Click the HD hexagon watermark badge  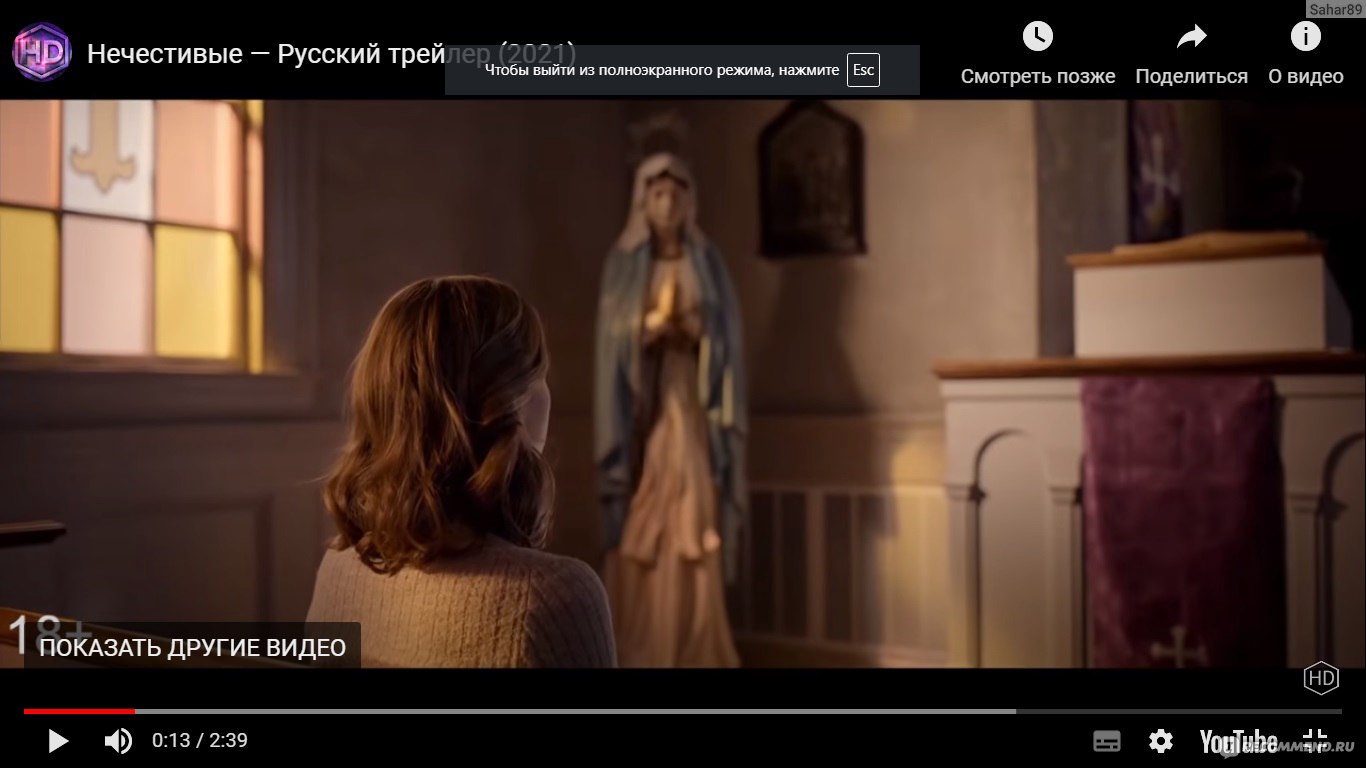pyautogui.click(x=1321, y=678)
